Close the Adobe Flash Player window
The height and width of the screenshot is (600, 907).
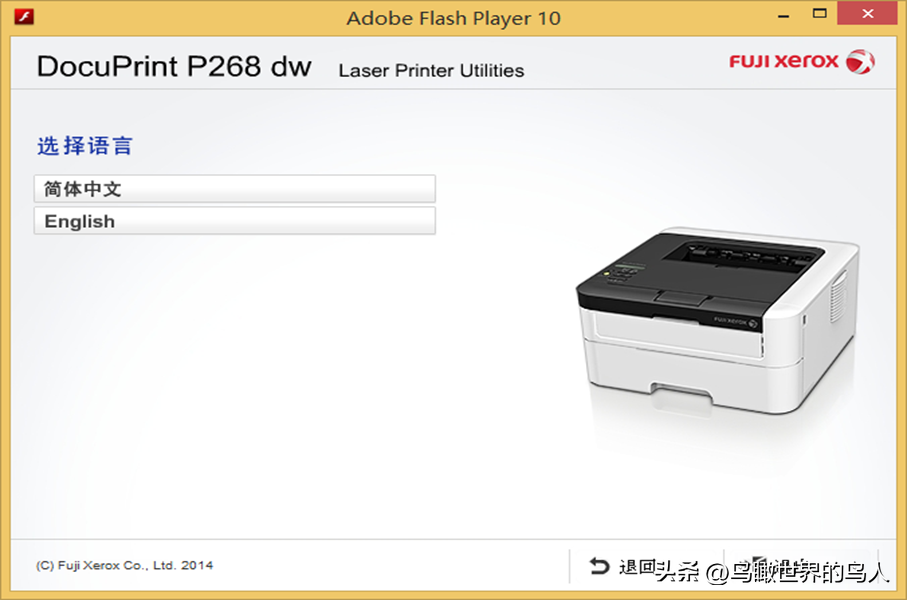pos(867,13)
